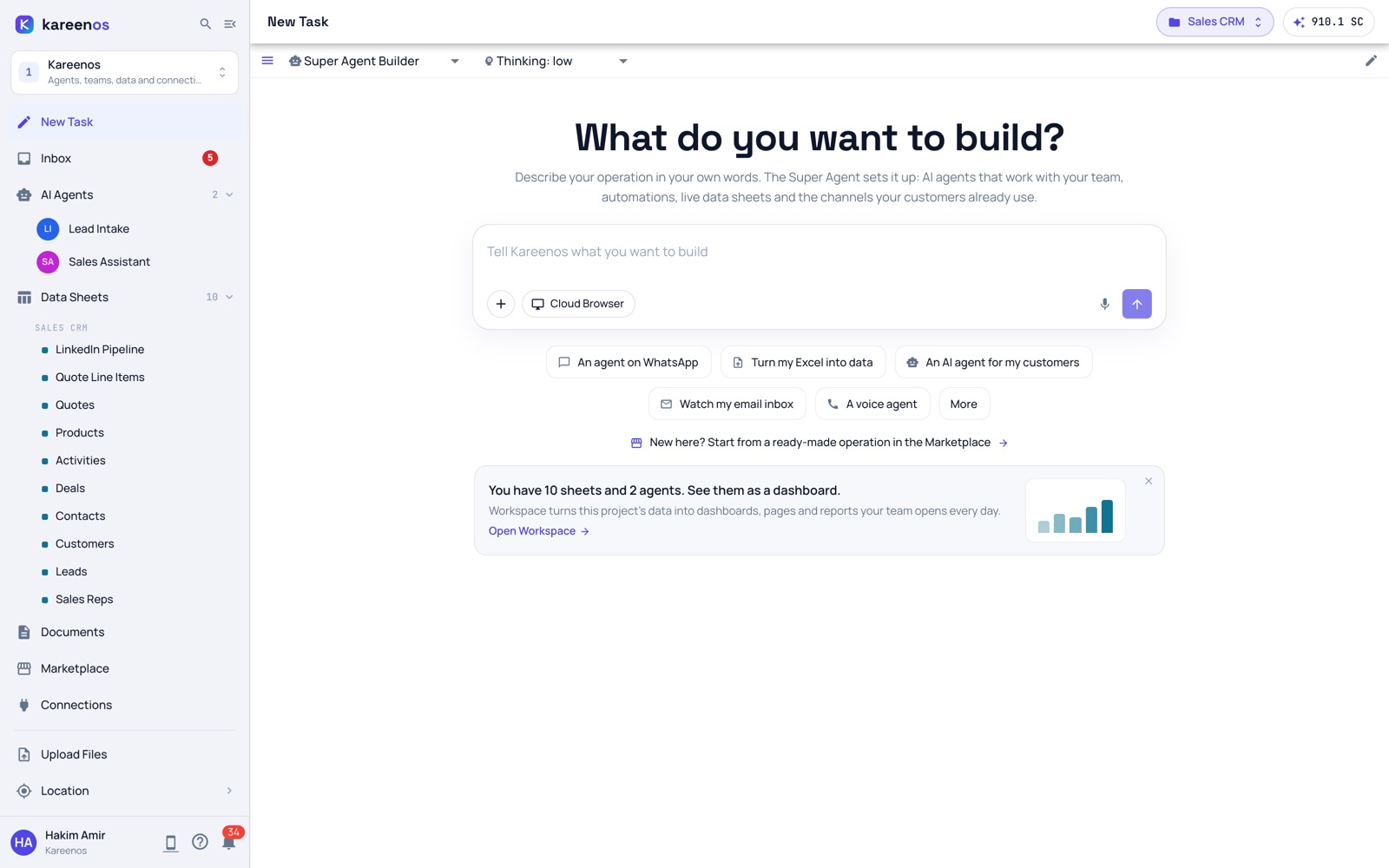Click the Connections plug icon
The width and height of the screenshot is (1389, 868).
pyautogui.click(x=24, y=706)
